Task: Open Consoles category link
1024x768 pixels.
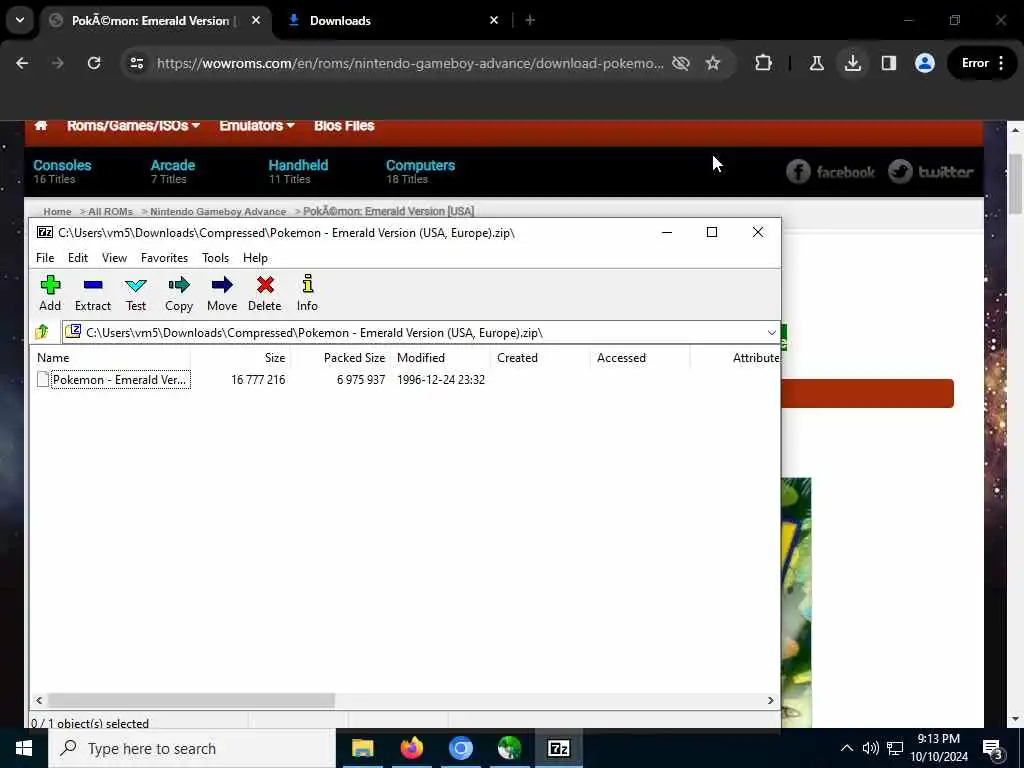Action: click(62, 165)
